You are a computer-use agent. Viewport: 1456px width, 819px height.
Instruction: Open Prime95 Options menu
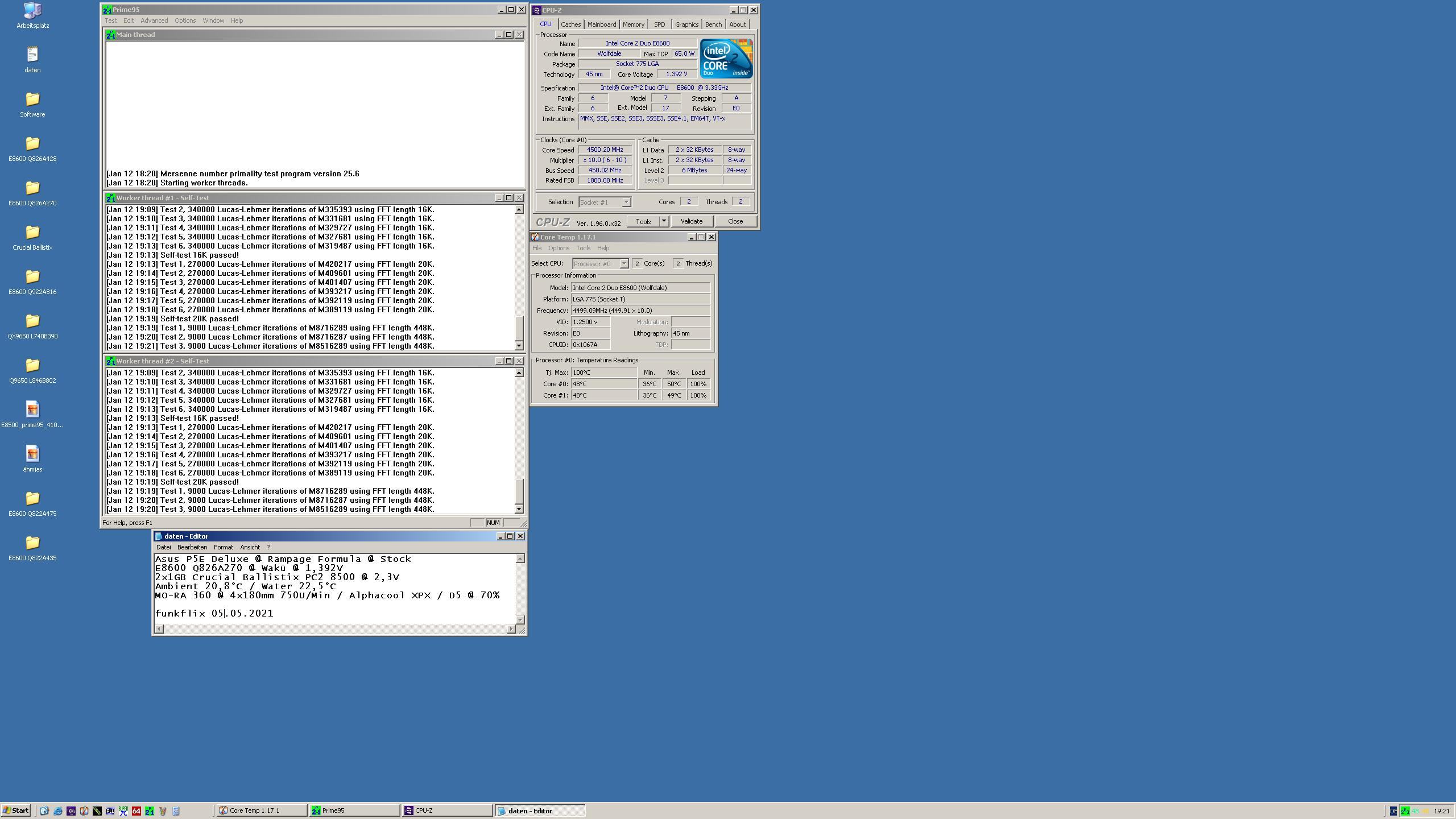[x=185, y=20]
